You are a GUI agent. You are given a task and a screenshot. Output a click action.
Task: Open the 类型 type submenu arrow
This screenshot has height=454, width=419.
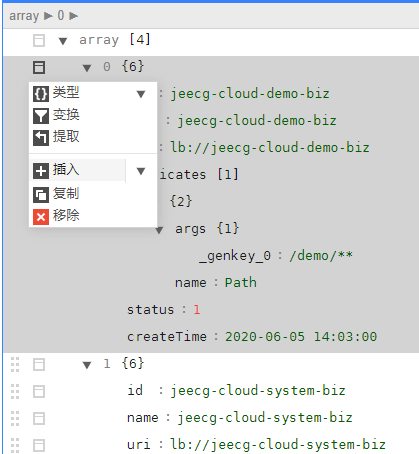pos(141,94)
